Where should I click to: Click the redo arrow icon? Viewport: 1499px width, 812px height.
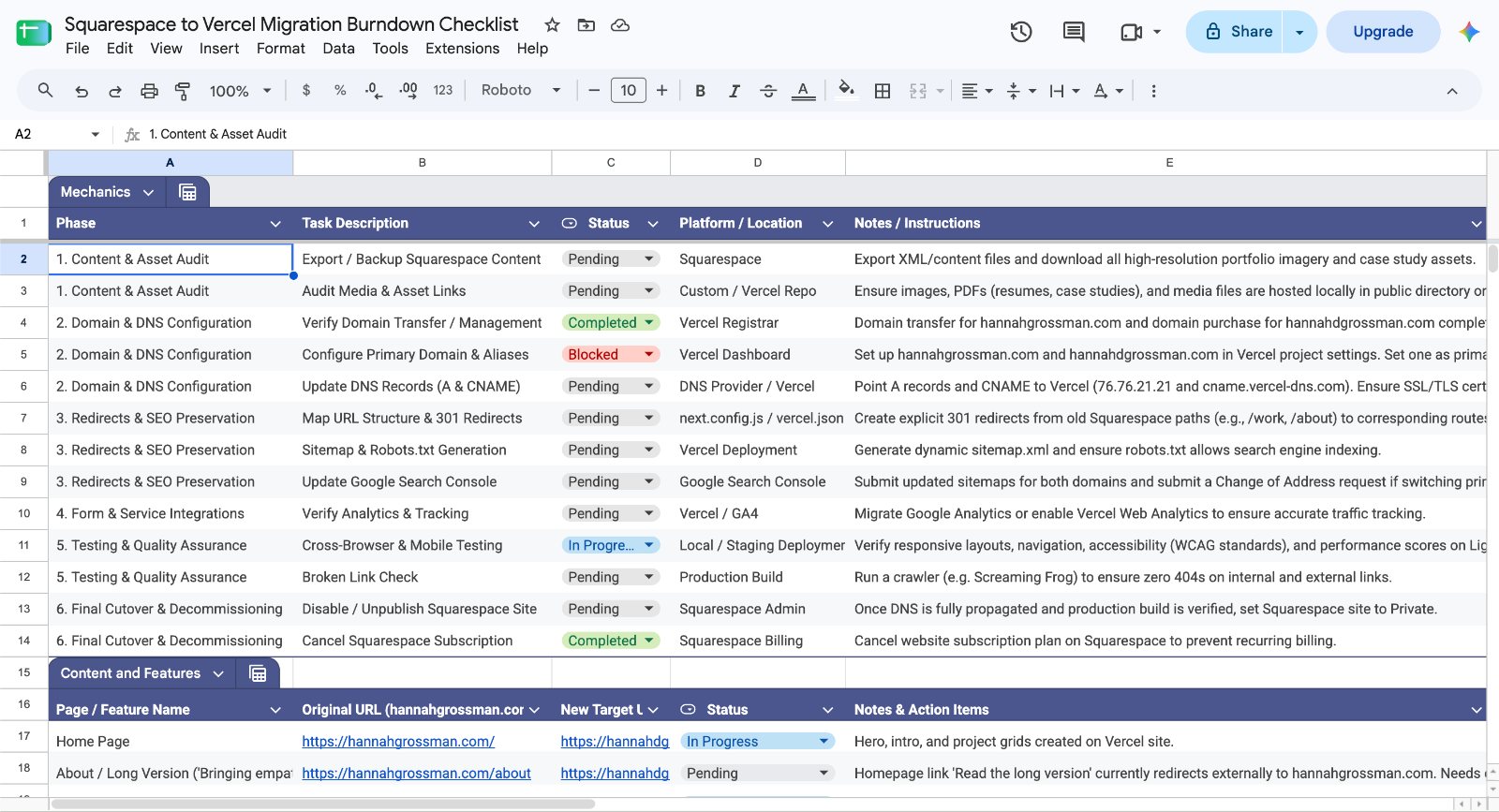(x=115, y=91)
